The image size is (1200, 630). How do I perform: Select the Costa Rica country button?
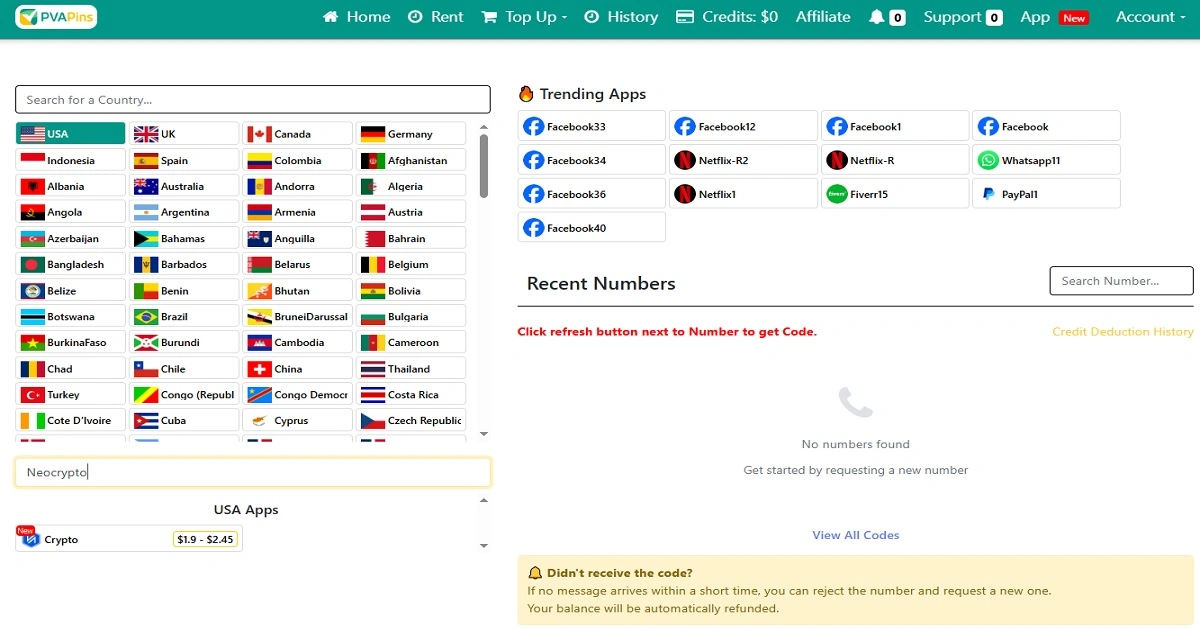coord(411,394)
